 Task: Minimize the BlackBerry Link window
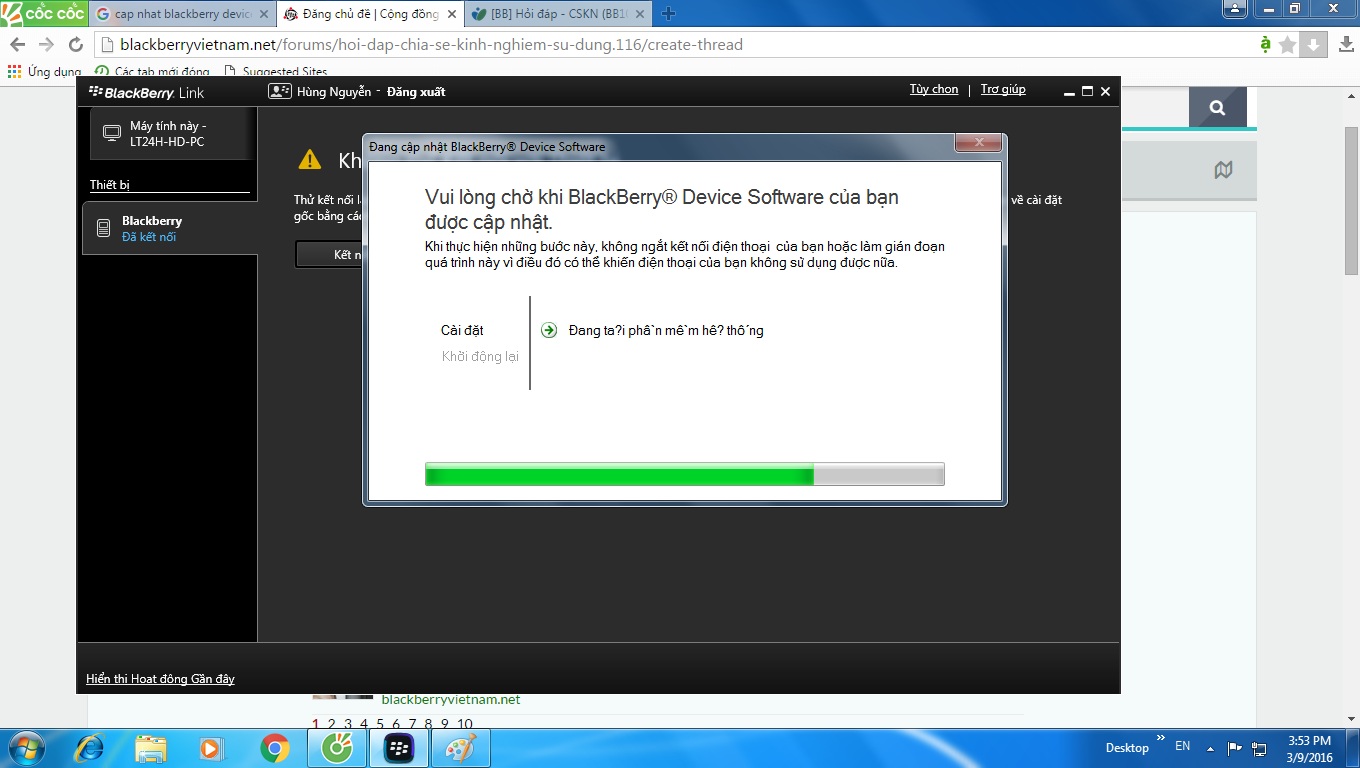tap(1070, 92)
